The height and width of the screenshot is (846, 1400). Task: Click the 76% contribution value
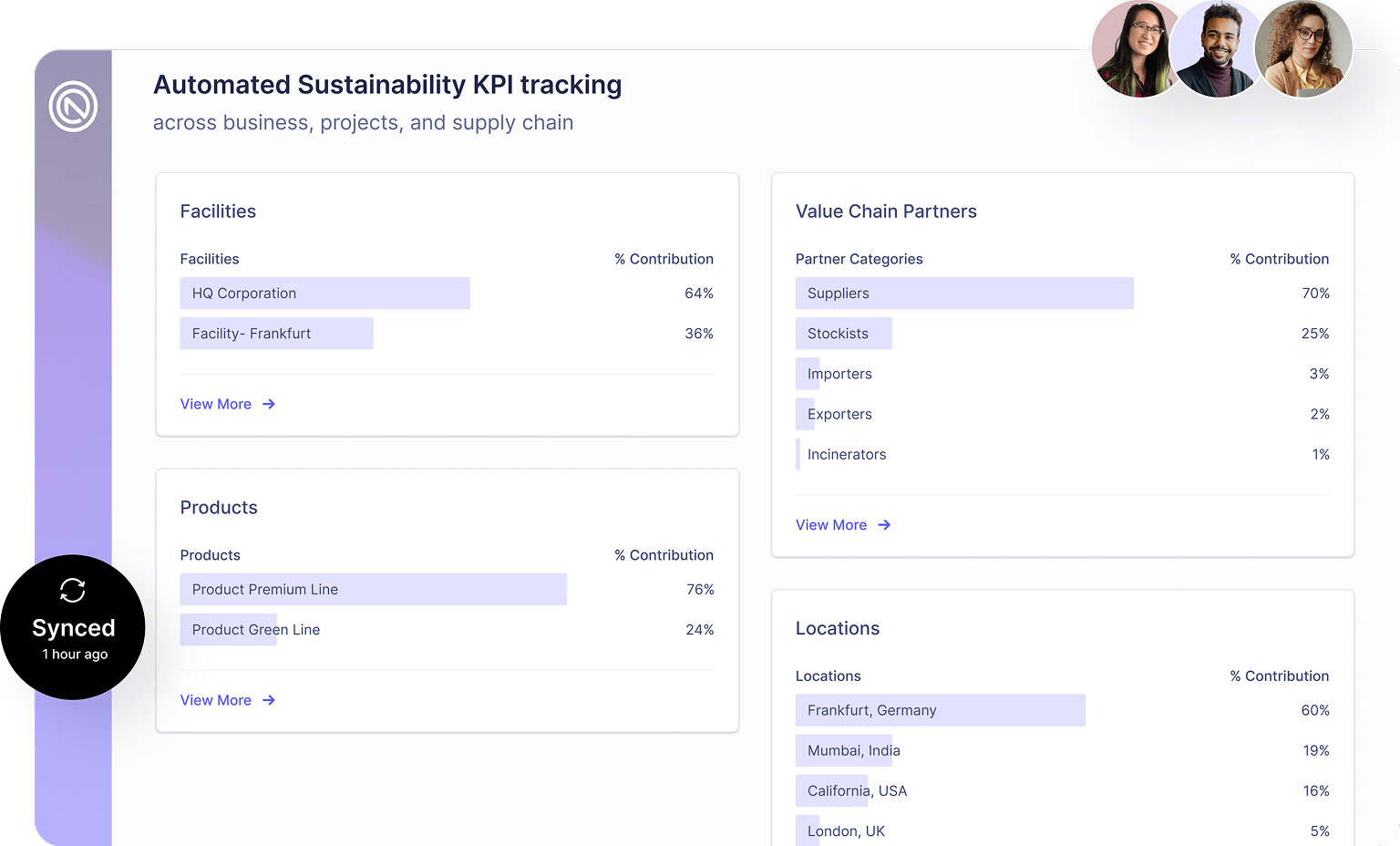(x=700, y=590)
